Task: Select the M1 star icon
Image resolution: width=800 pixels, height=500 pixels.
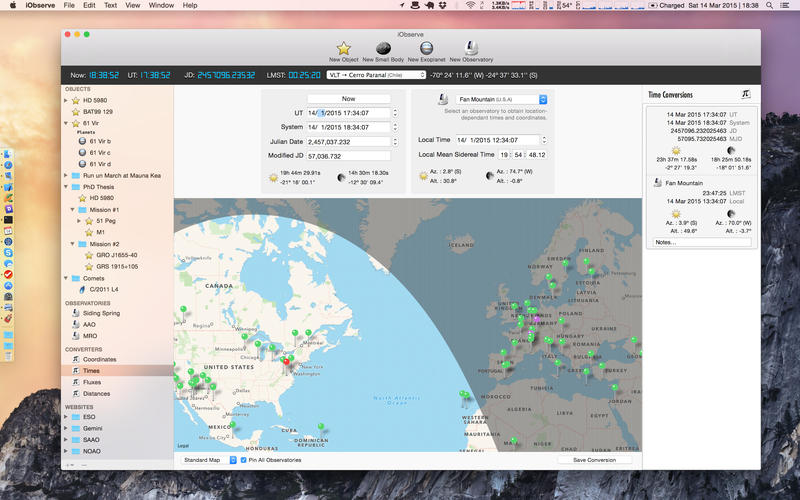Action: [x=89, y=232]
